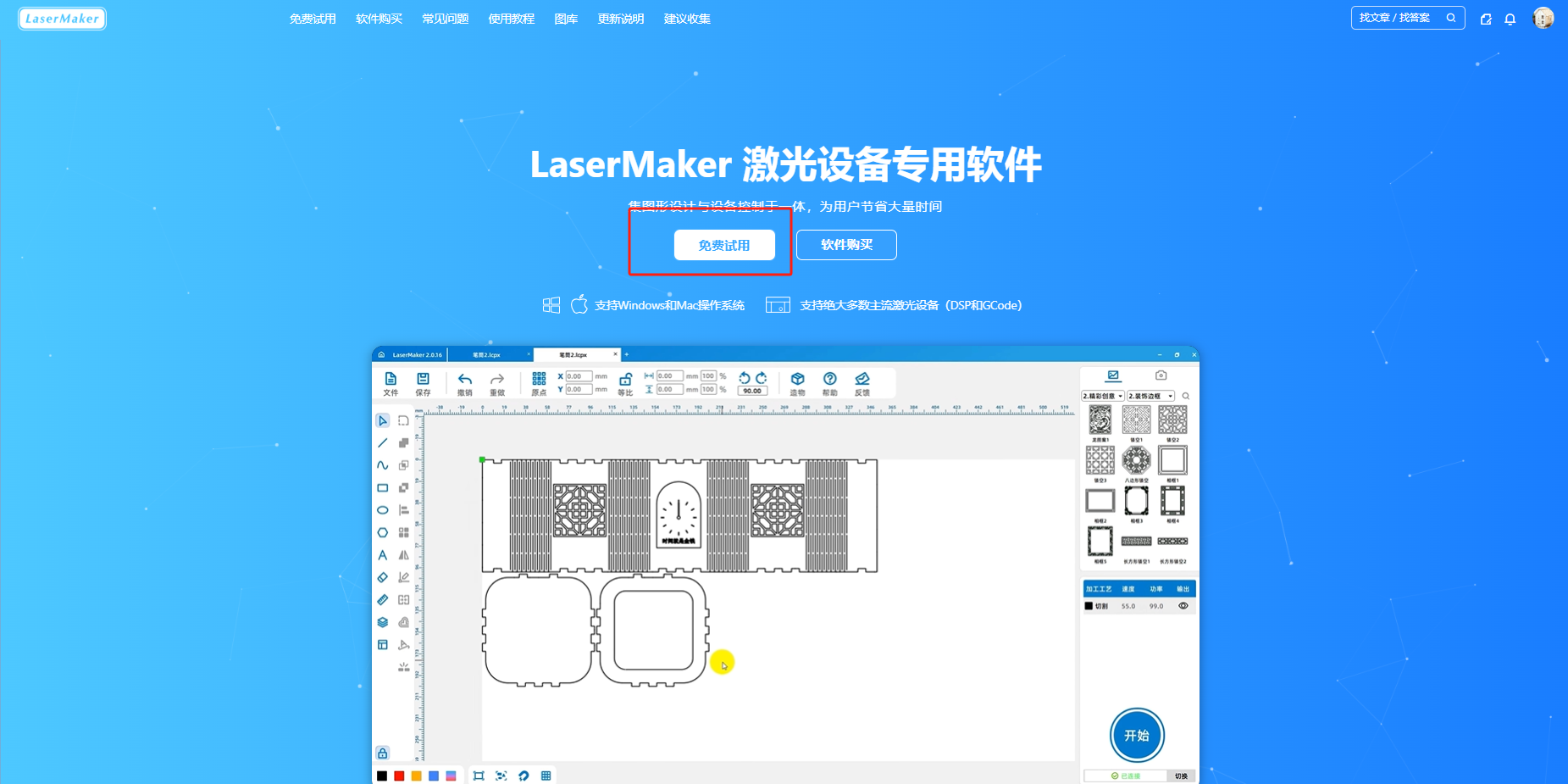Select the ruler measure tool
Viewport: 1568px width, 784px height.
(x=383, y=599)
